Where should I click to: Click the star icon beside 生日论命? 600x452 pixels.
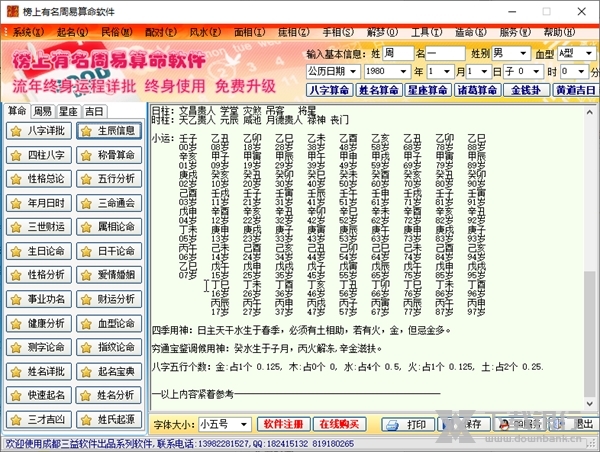(16, 251)
